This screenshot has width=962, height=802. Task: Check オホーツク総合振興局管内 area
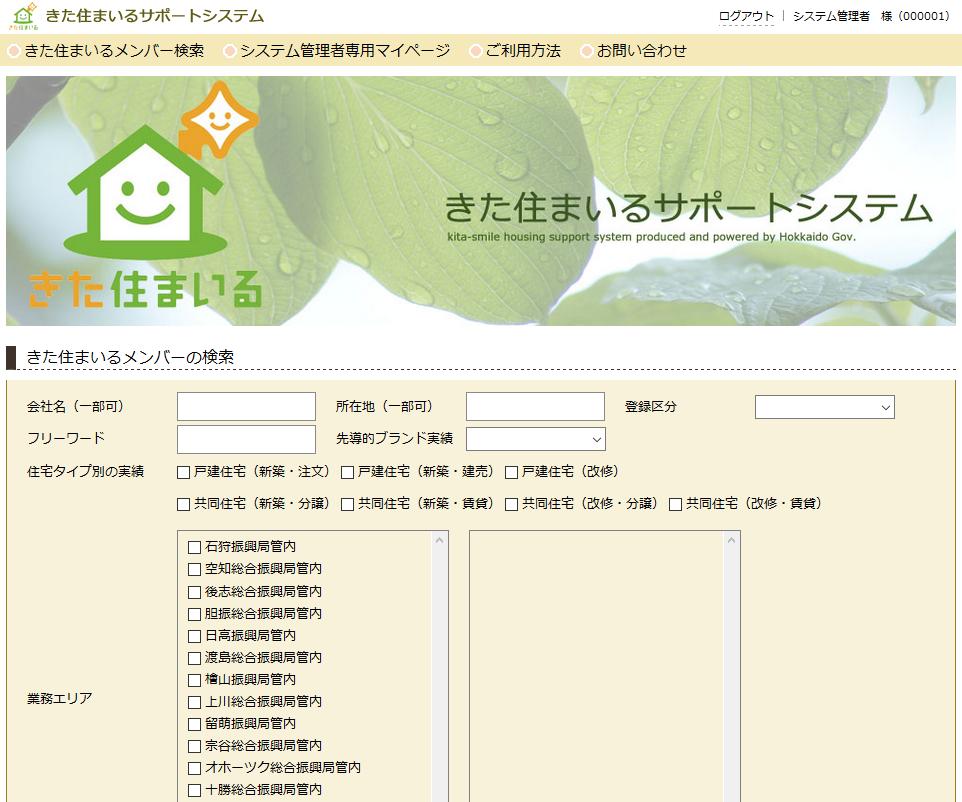[194, 768]
